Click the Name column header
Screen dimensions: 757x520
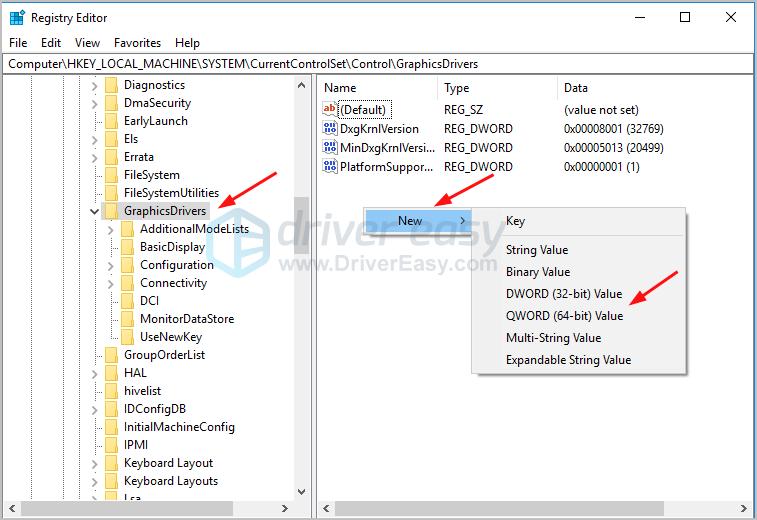(340, 88)
